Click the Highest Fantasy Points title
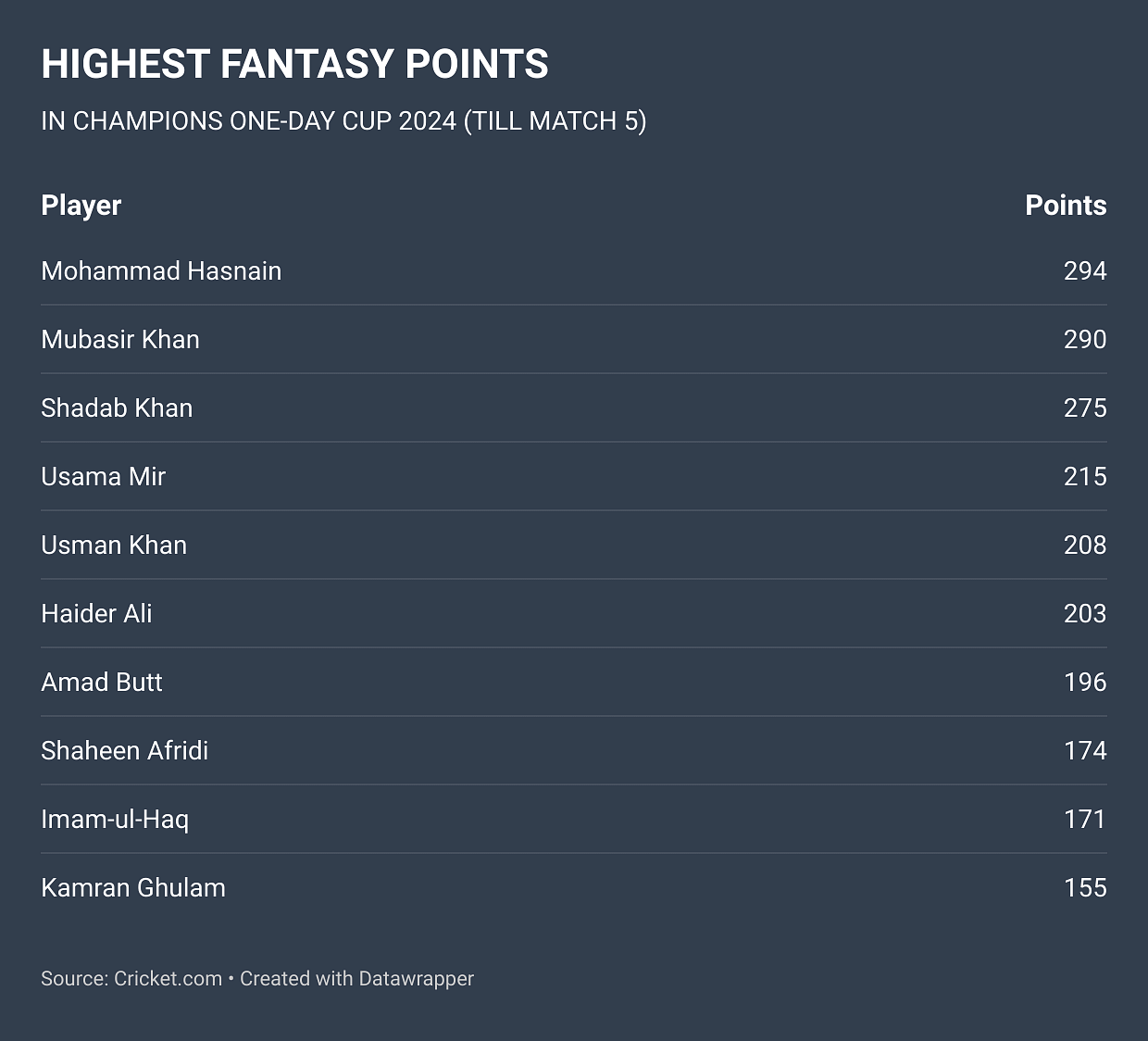Image resolution: width=1148 pixels, height=1041 pixels. tap(294, 65)
